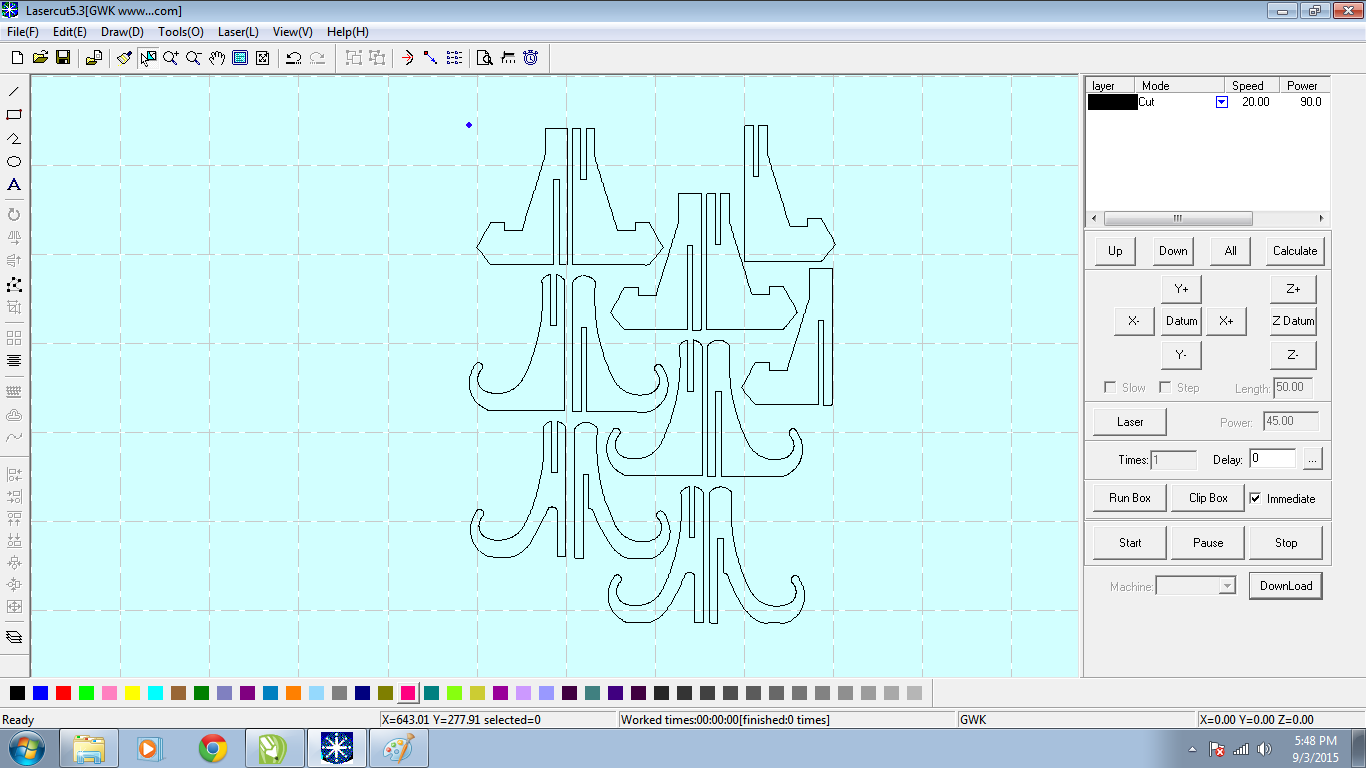Open the View(V) menu
The height and width of the screenshot is (768, 1366).
(x=292, y=32)
